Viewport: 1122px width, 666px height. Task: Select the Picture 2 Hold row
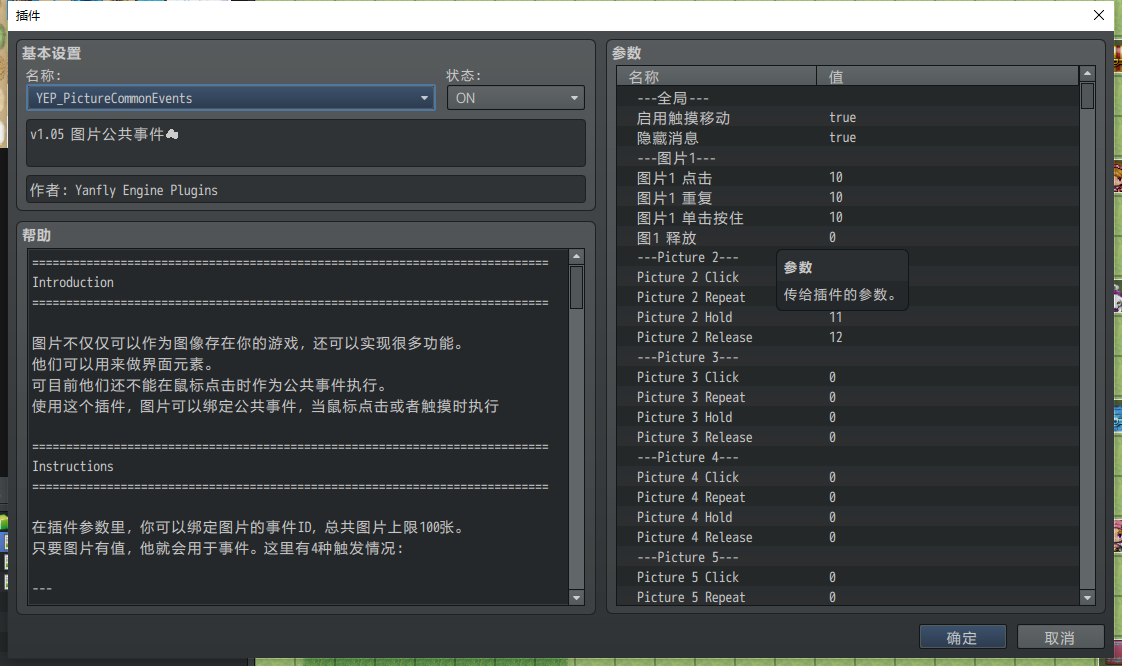tap(848, 318)
